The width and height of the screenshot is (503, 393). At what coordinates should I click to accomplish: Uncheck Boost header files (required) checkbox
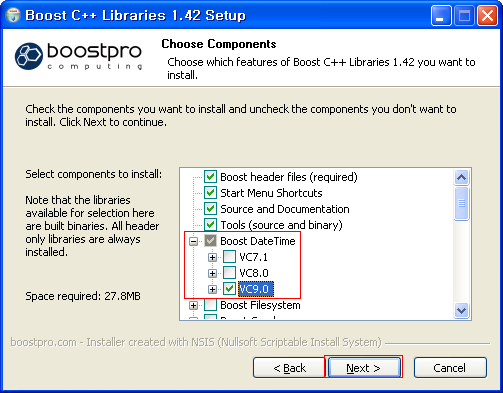(210, 176)
